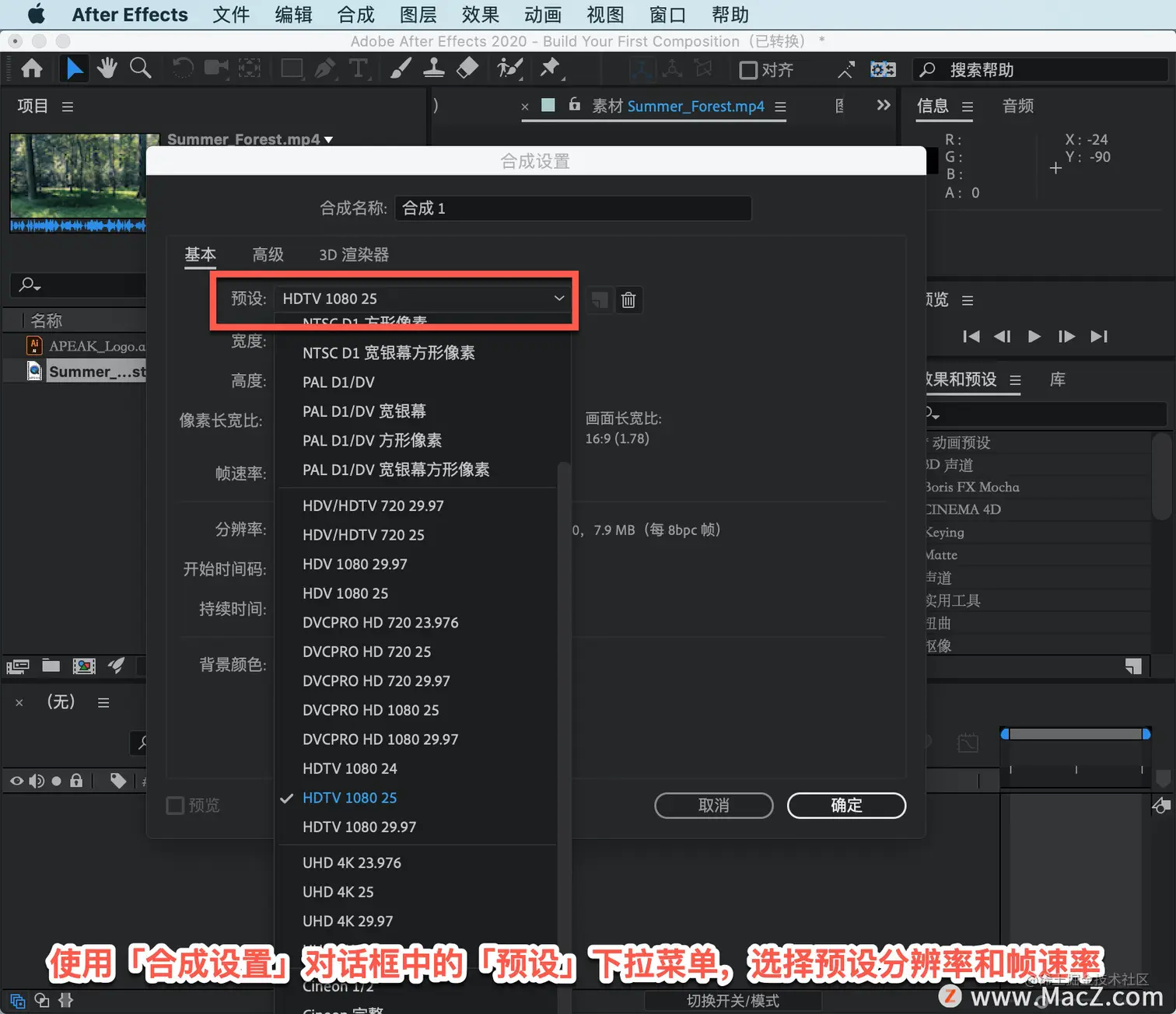Click the 搜索帮助 search field
Viewport: 1176px width, 1014px height.
pyautogui.click(x=1041, y=70)
